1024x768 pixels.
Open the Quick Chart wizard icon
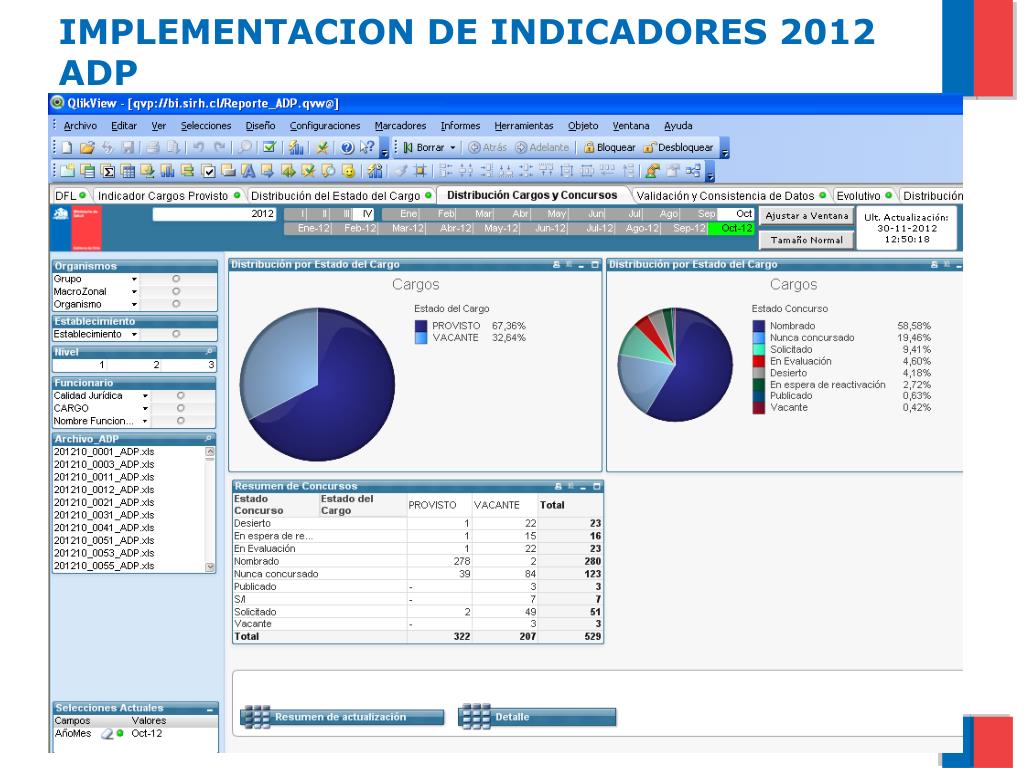[x=296, y=148]
